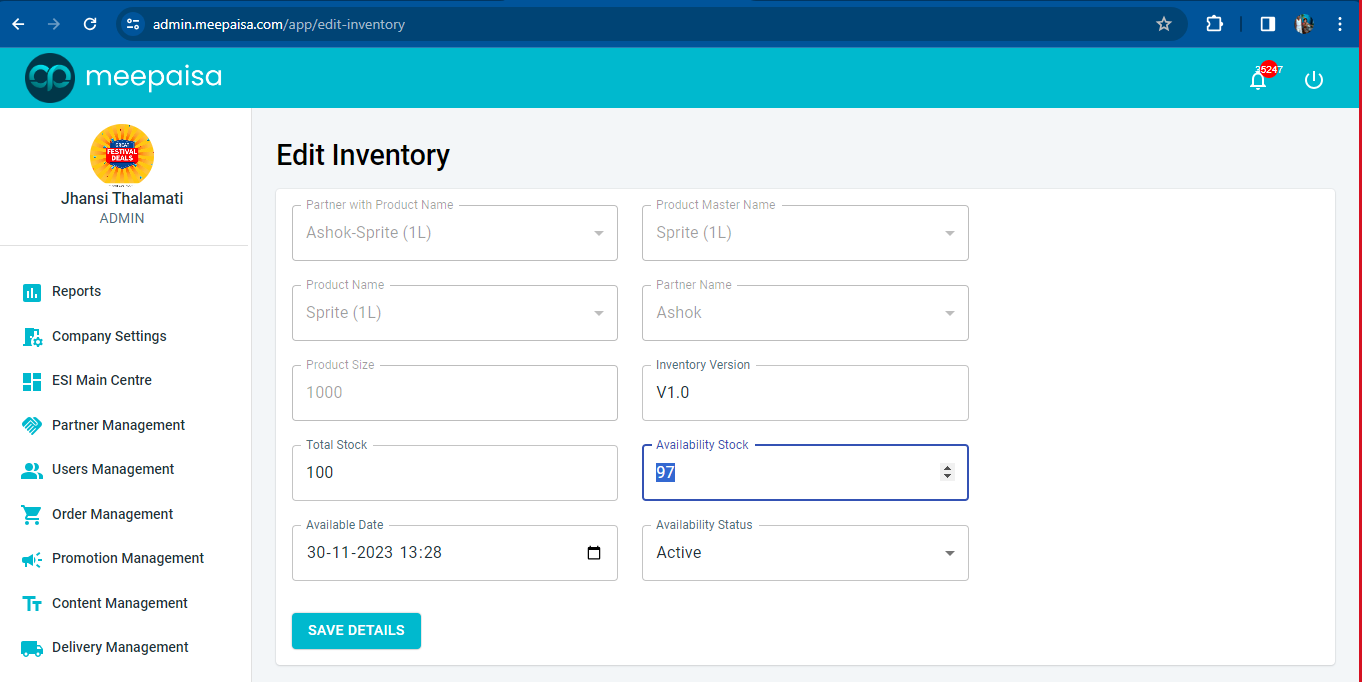Click the SAVE DETAILS button

point(356,631)
